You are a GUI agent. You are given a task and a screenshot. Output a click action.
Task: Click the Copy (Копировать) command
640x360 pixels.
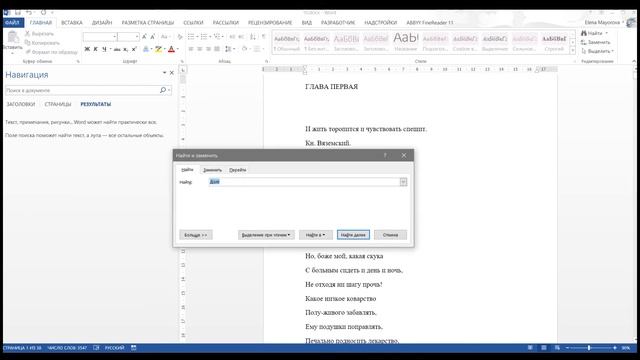coord(42,43)
